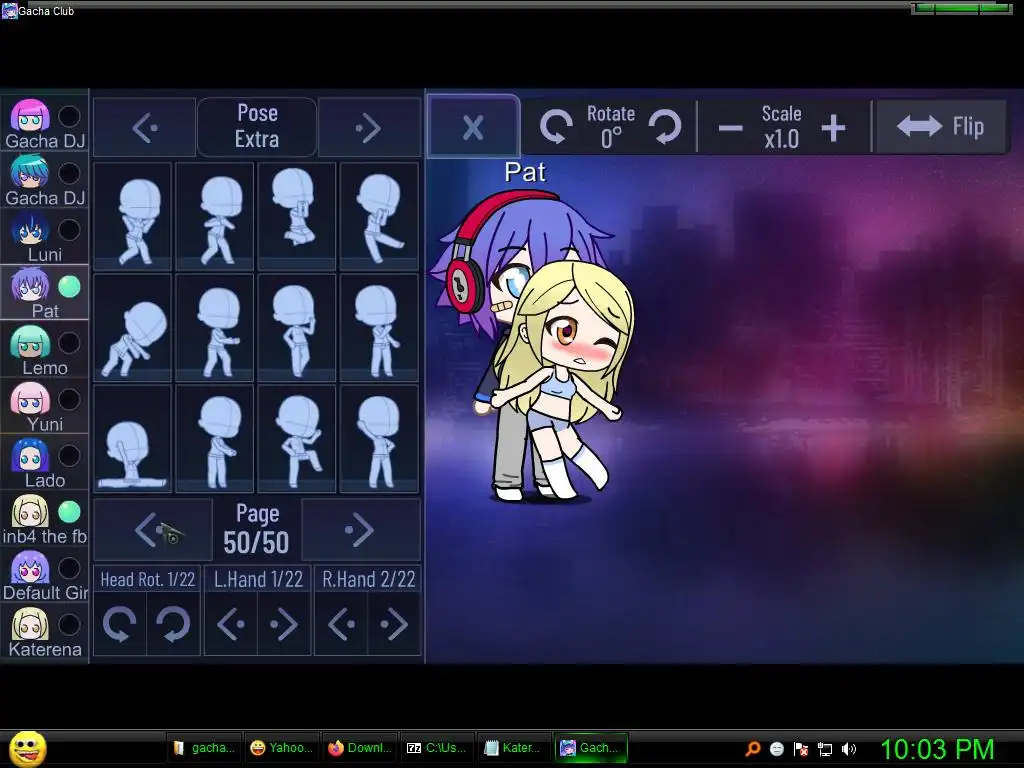The width and height of the screenshot is (1024, 768).
Task: Open the volume speaker tray icon
Action: tap(848, 748)
